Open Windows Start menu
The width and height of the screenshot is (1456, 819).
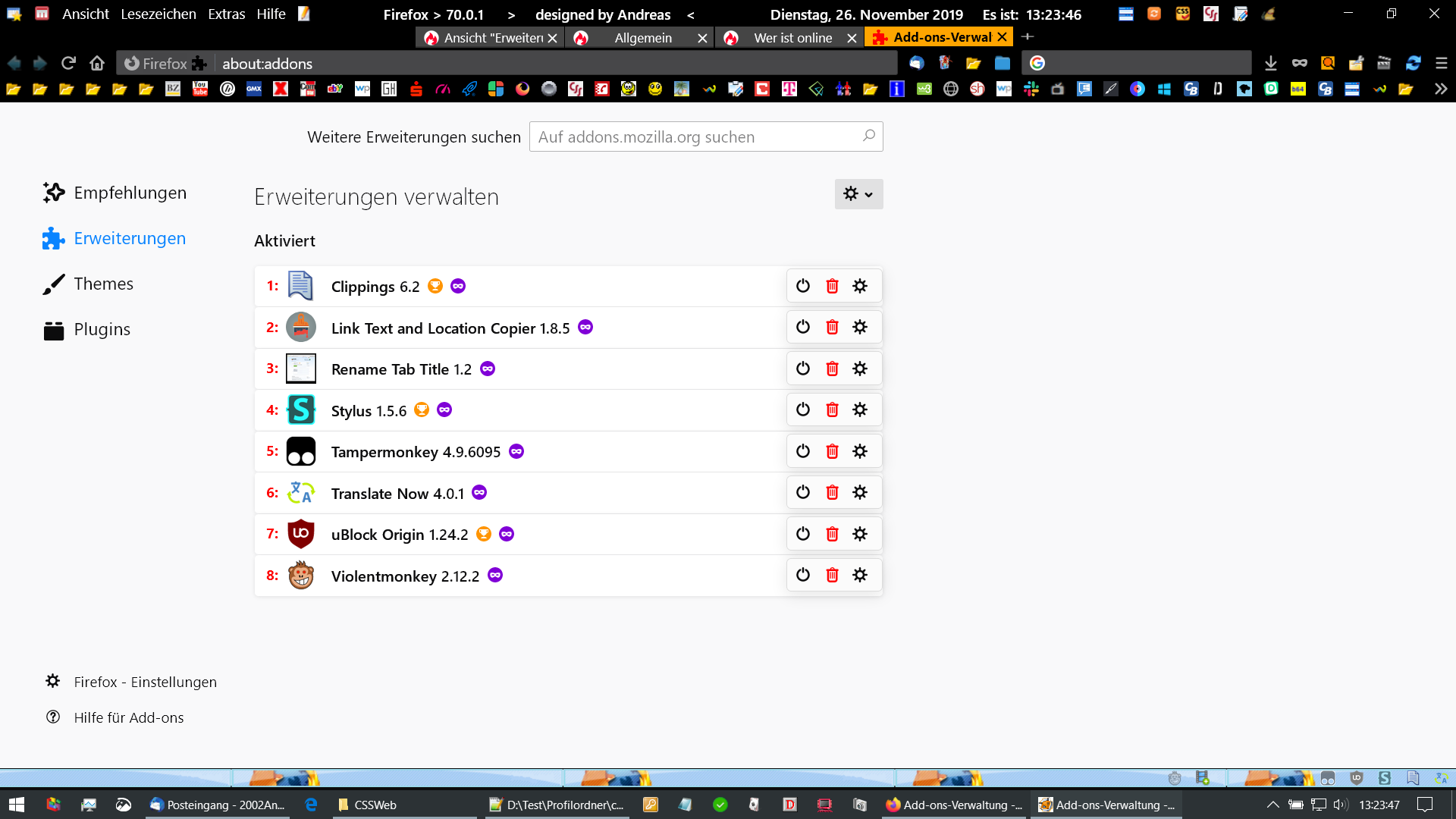click(x=17, y=805)
